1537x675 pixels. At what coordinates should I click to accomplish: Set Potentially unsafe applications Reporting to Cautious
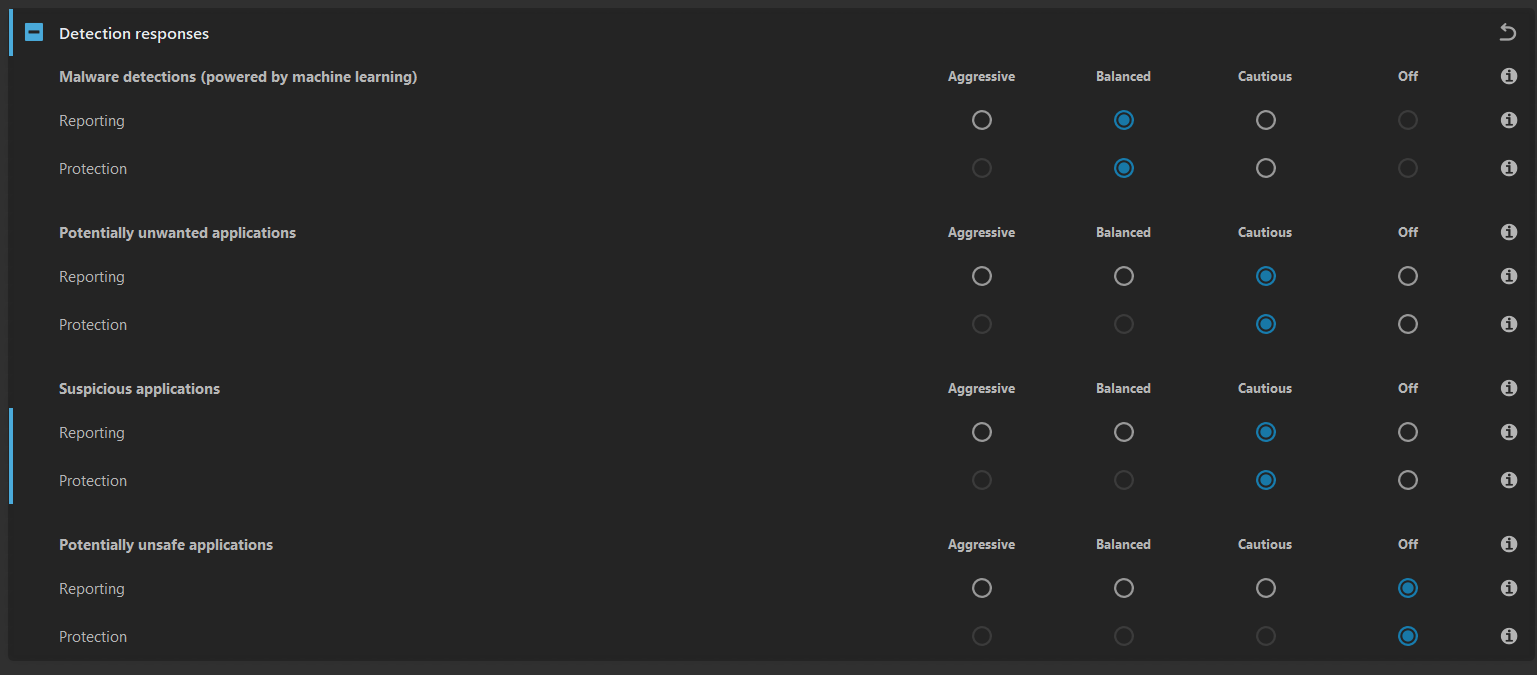click(x=1266, y=588)
